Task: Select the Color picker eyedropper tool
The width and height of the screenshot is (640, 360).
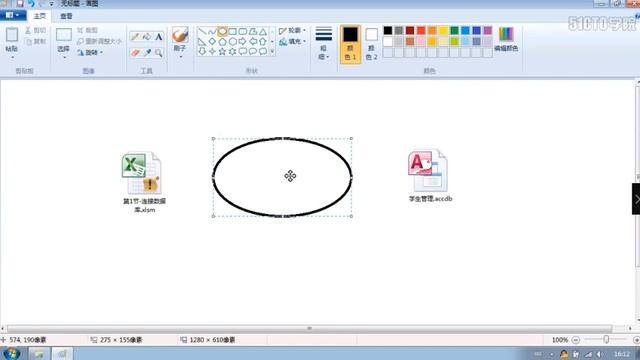Action: [147, 52]
